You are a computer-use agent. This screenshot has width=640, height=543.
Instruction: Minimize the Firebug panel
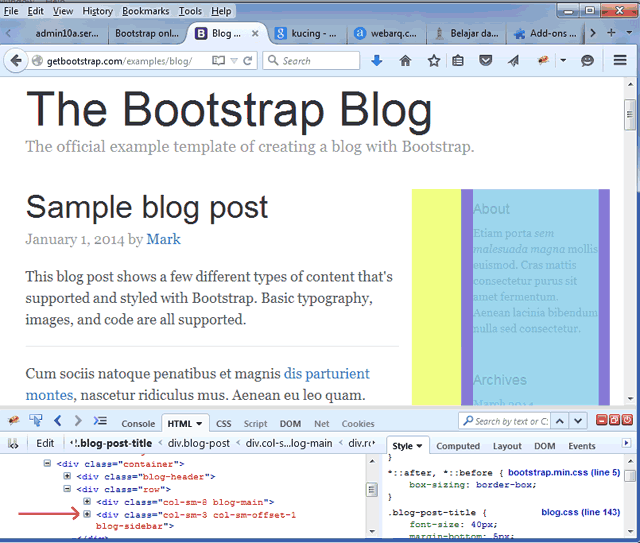point(601,419)
